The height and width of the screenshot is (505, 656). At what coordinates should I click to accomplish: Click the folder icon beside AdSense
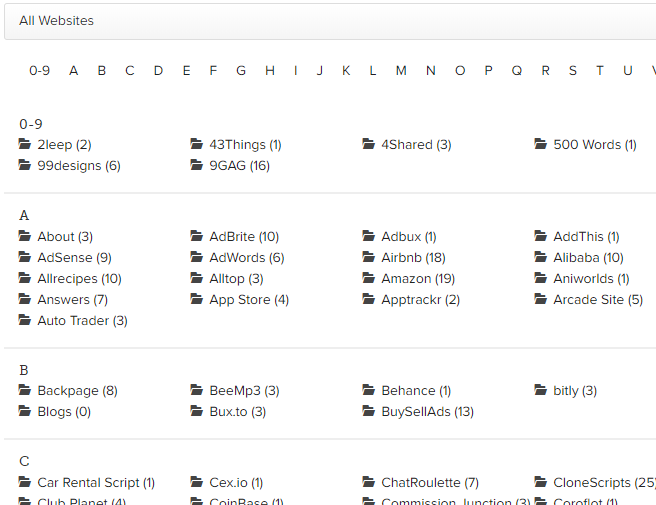pos(25,257)
